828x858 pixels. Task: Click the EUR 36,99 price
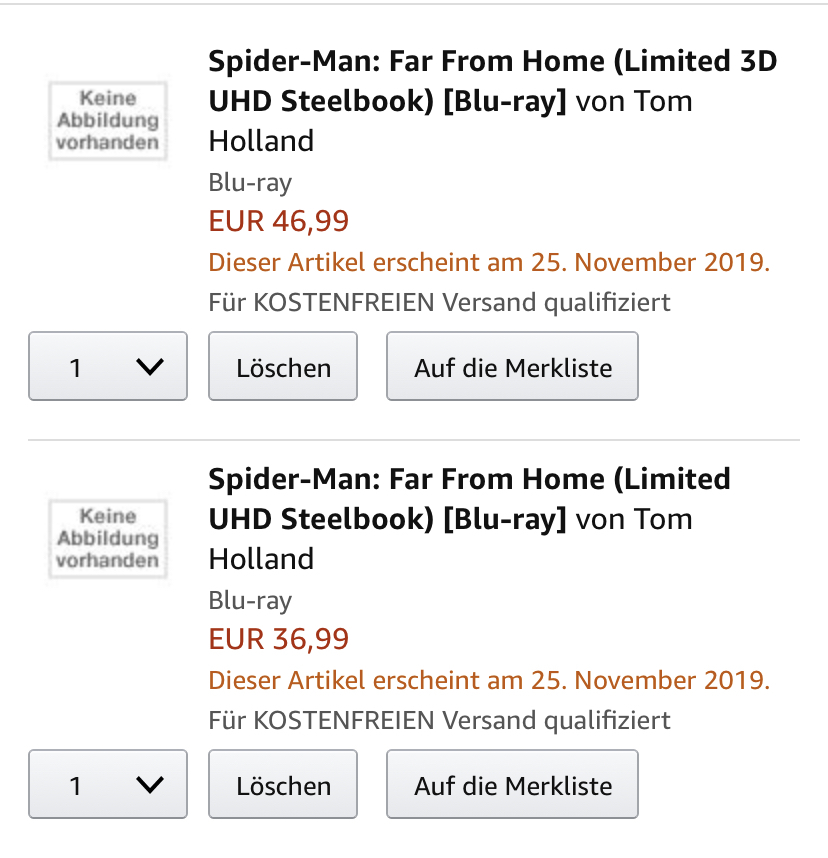pyautogui.click(x=278, y=639)
